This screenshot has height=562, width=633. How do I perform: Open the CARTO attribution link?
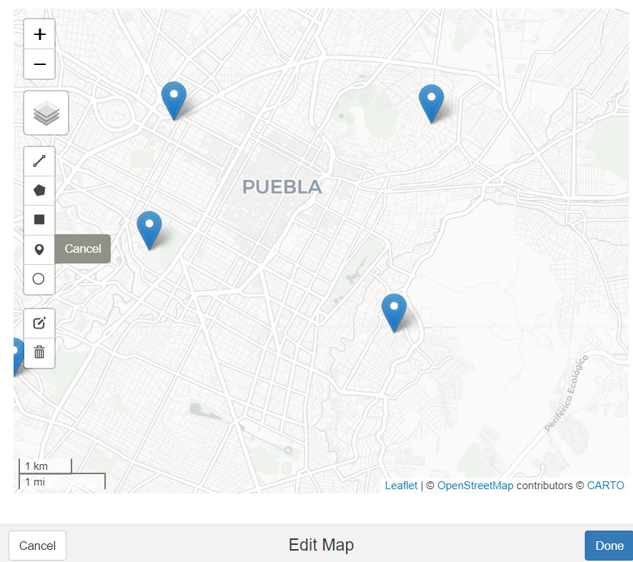[x=605, y=486]
